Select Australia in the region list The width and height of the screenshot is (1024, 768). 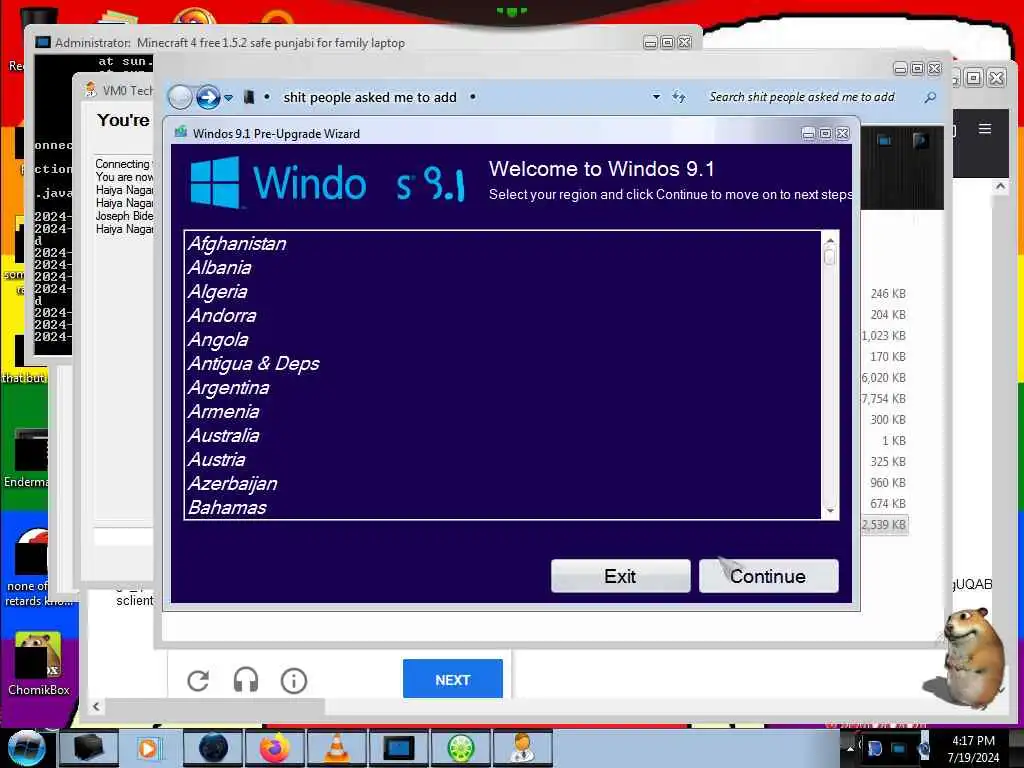[502, 436]
